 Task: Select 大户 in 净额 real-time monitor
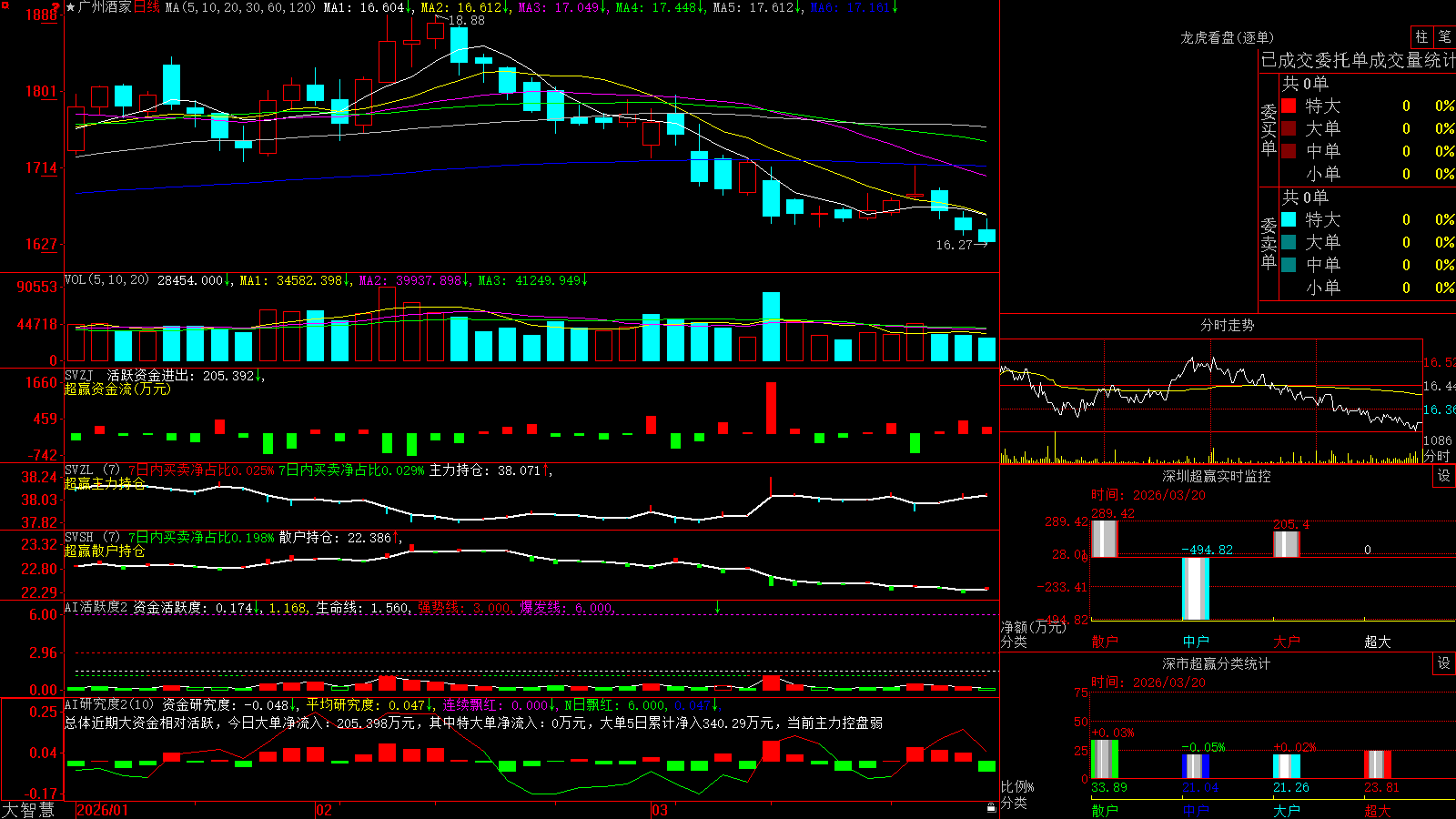[1287, 642]
